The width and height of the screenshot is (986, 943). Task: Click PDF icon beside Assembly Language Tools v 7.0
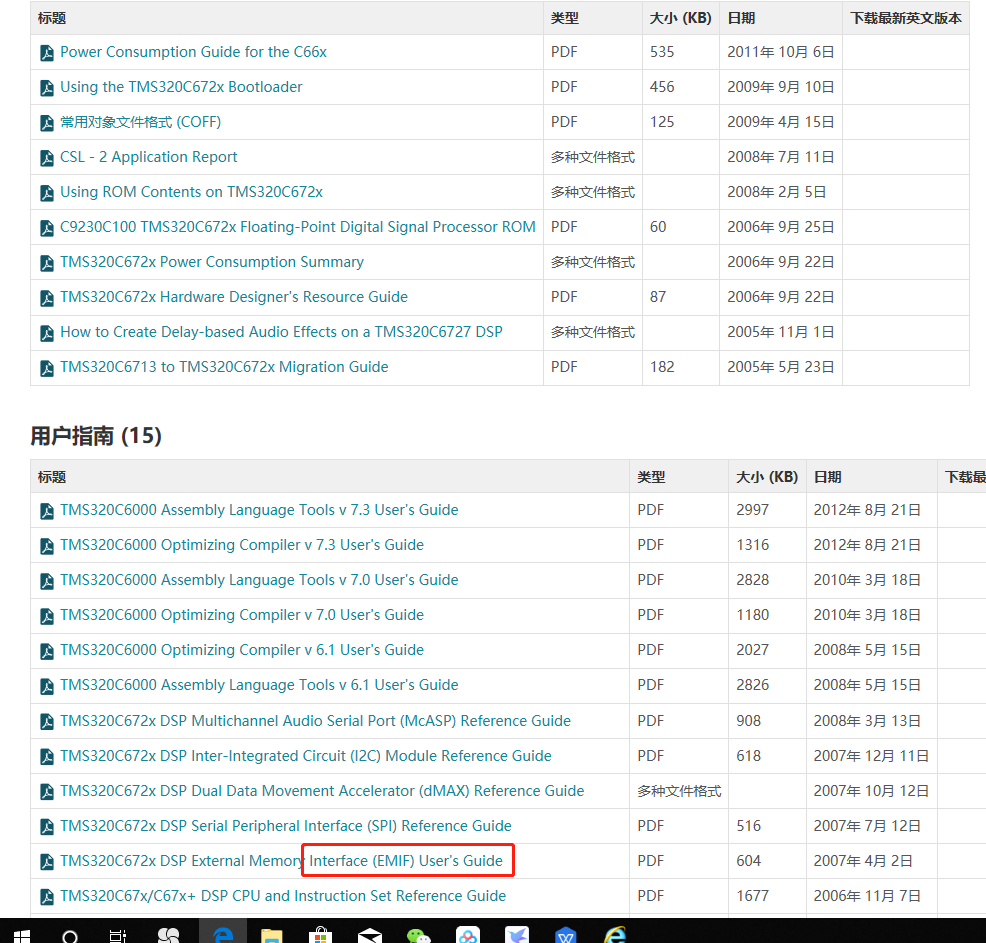47,581
